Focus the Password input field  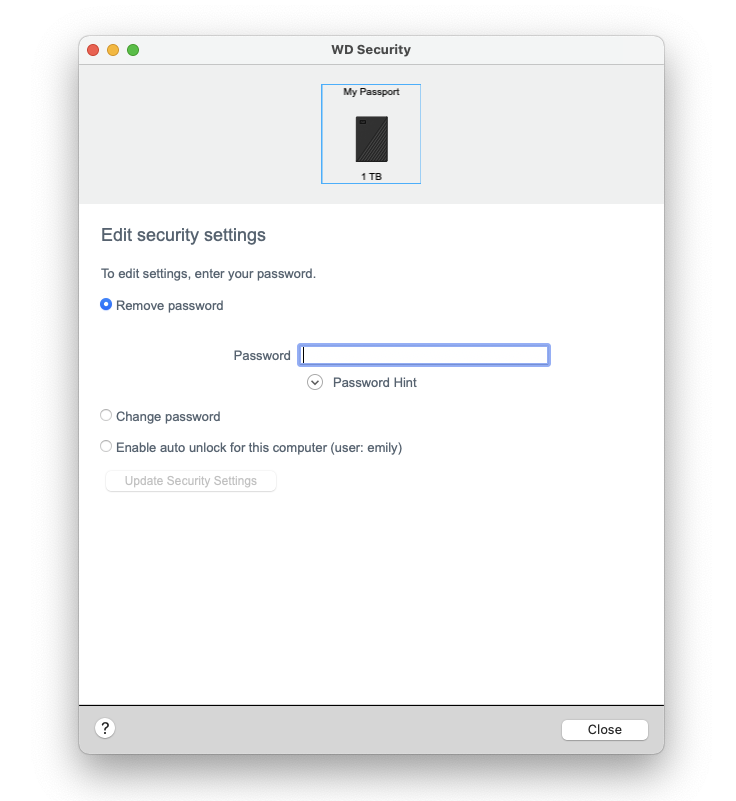click(424, 355)
